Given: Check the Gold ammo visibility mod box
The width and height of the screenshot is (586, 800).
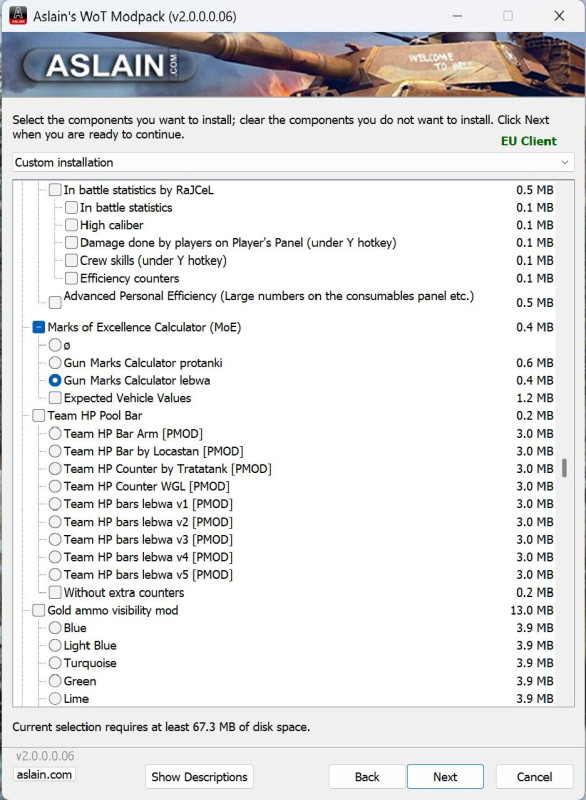Looking at the screenshot, I should point(39,610).
